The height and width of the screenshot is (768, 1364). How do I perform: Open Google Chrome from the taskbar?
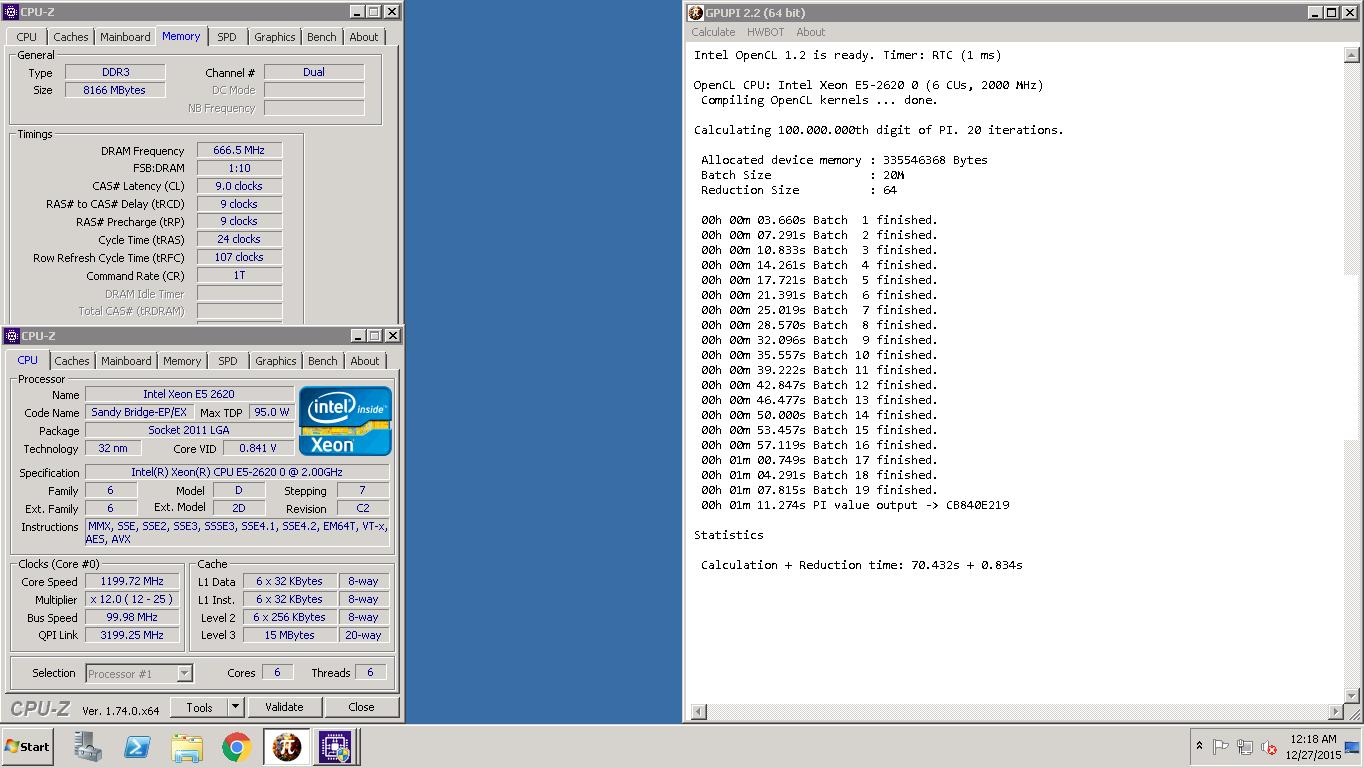[236, 746]
